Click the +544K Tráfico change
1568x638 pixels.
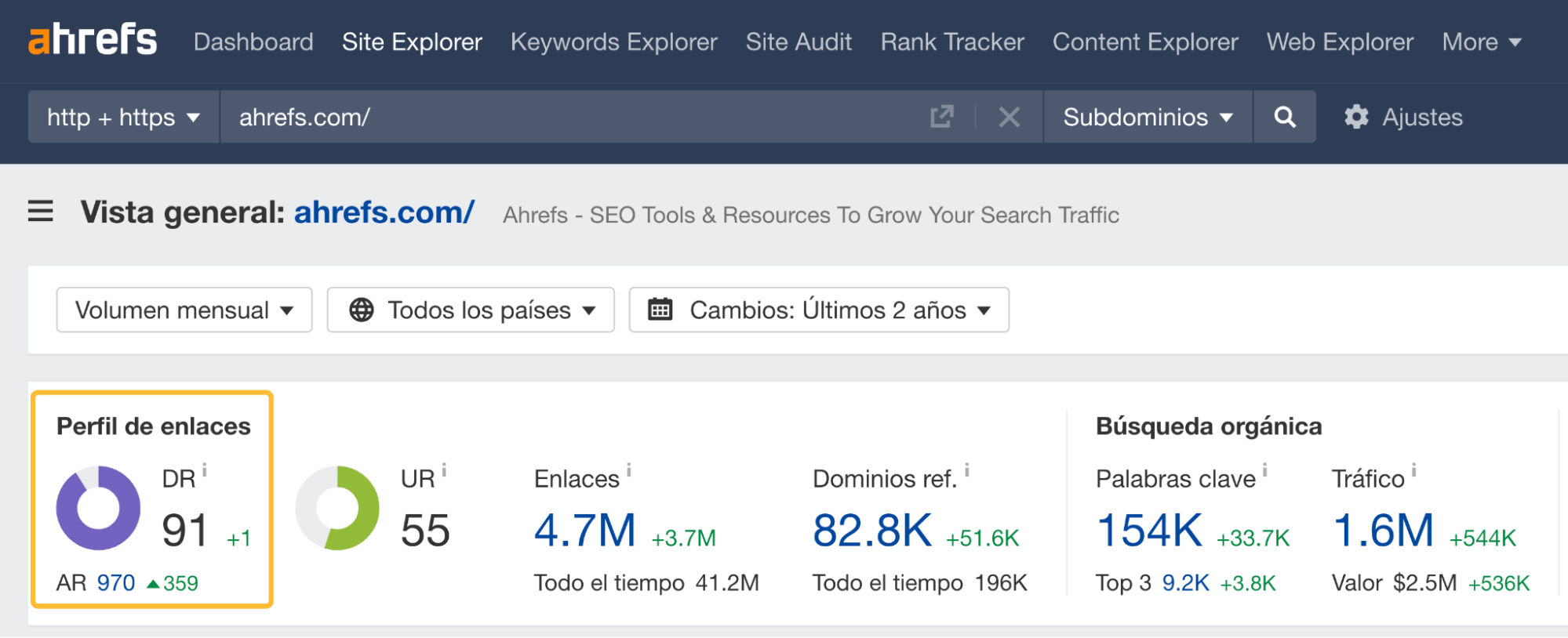coord(1483,538)
